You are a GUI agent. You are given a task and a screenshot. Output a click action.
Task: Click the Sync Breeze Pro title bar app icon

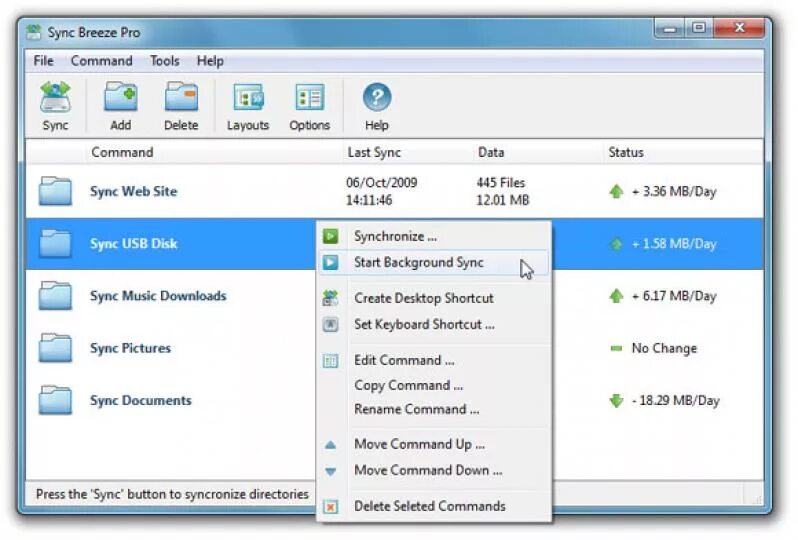tap(34, 32)
